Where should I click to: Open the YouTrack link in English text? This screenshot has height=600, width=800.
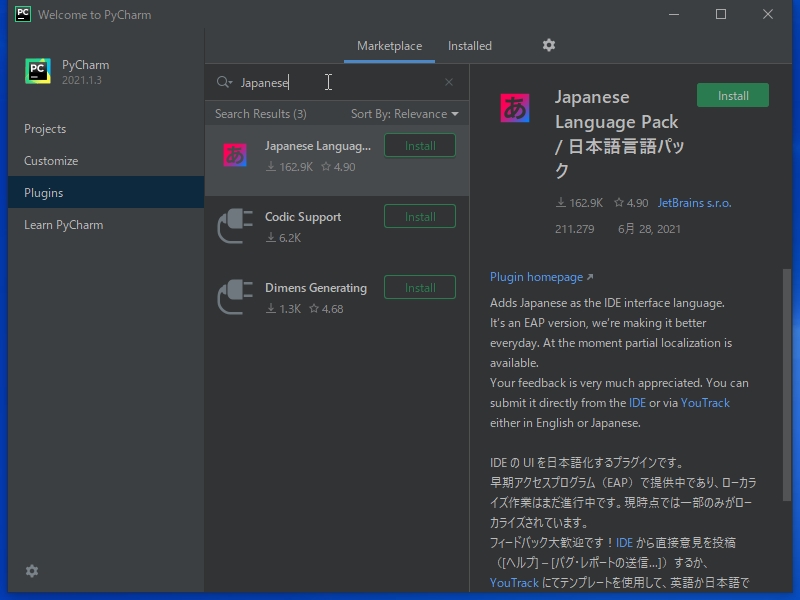pos(705,403)
